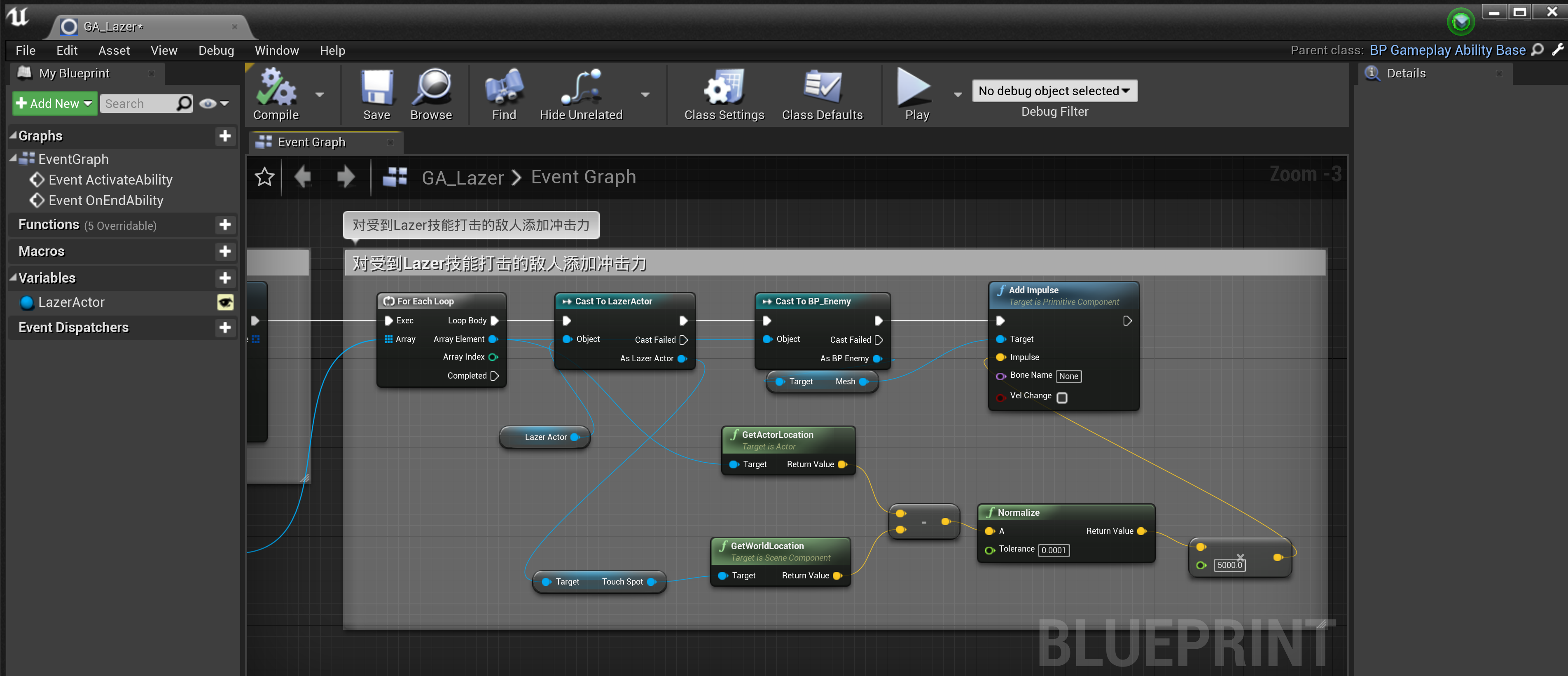Click the Find binoculars icon
This screenshot has width=1568, height=676.
pyautogui.click(x=503, y=88)
